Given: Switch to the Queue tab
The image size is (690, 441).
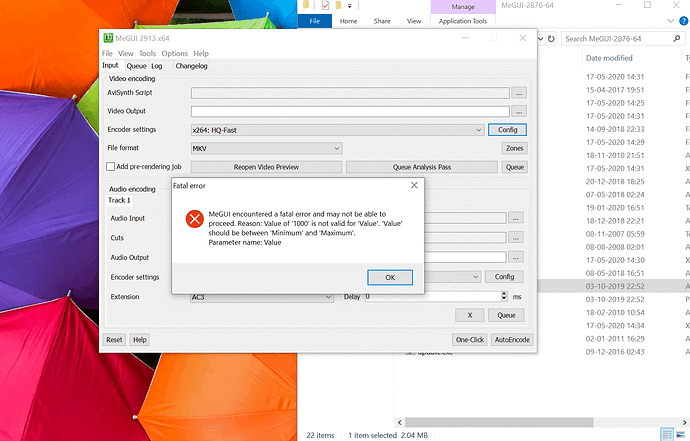Looking at the screenshot, I should pos(136,66).
